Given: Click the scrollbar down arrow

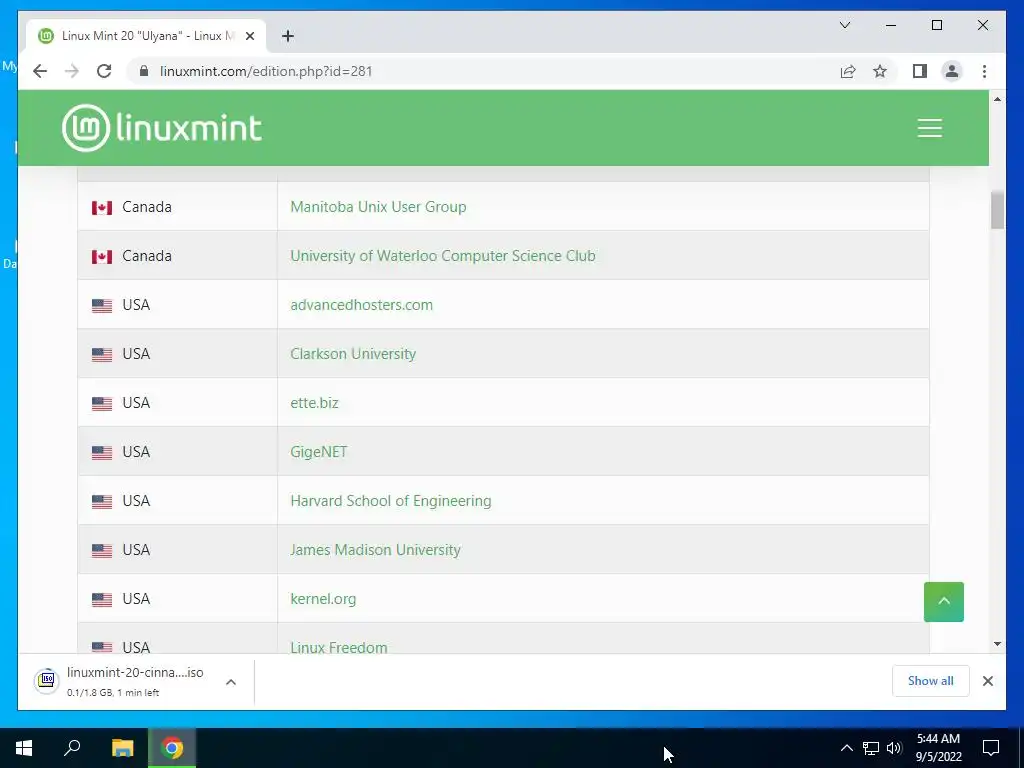Looking at the screenshot, I should click(x=997, y=644).
